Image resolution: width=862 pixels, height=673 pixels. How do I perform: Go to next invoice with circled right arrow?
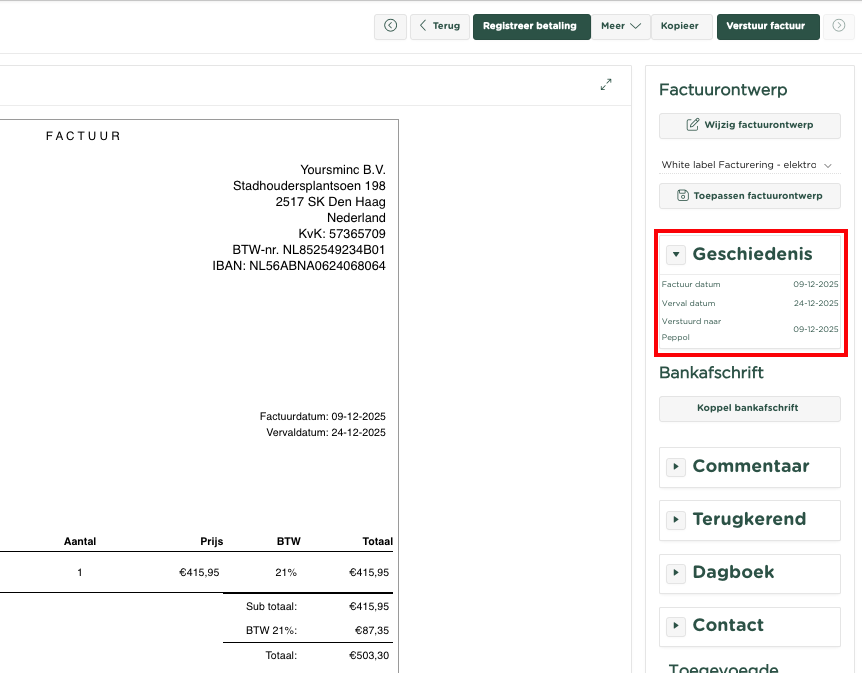pyautogui.click(x=839, y=26)
